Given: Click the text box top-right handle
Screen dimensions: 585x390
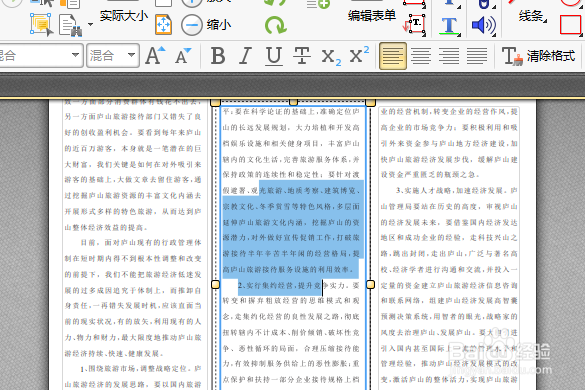Looking at the screenshot, I should (370, 102).
